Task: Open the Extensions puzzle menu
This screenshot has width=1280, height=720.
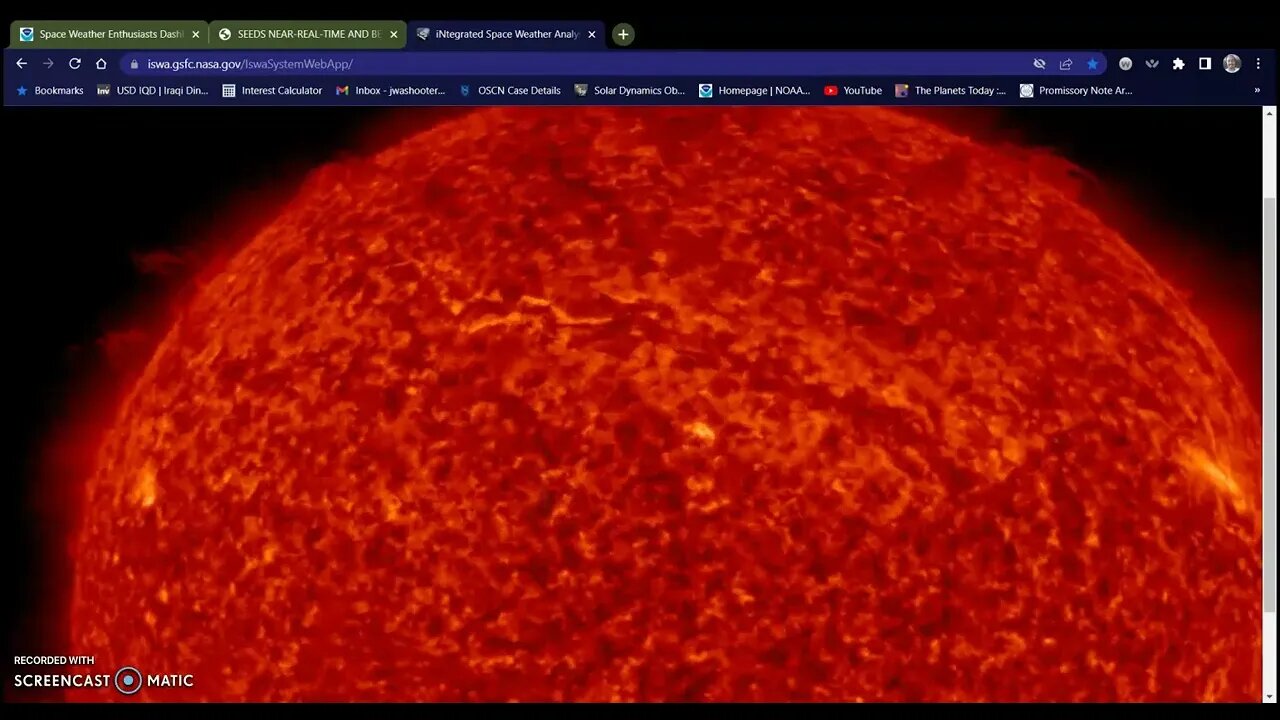Action: [x=1178, y=64]
